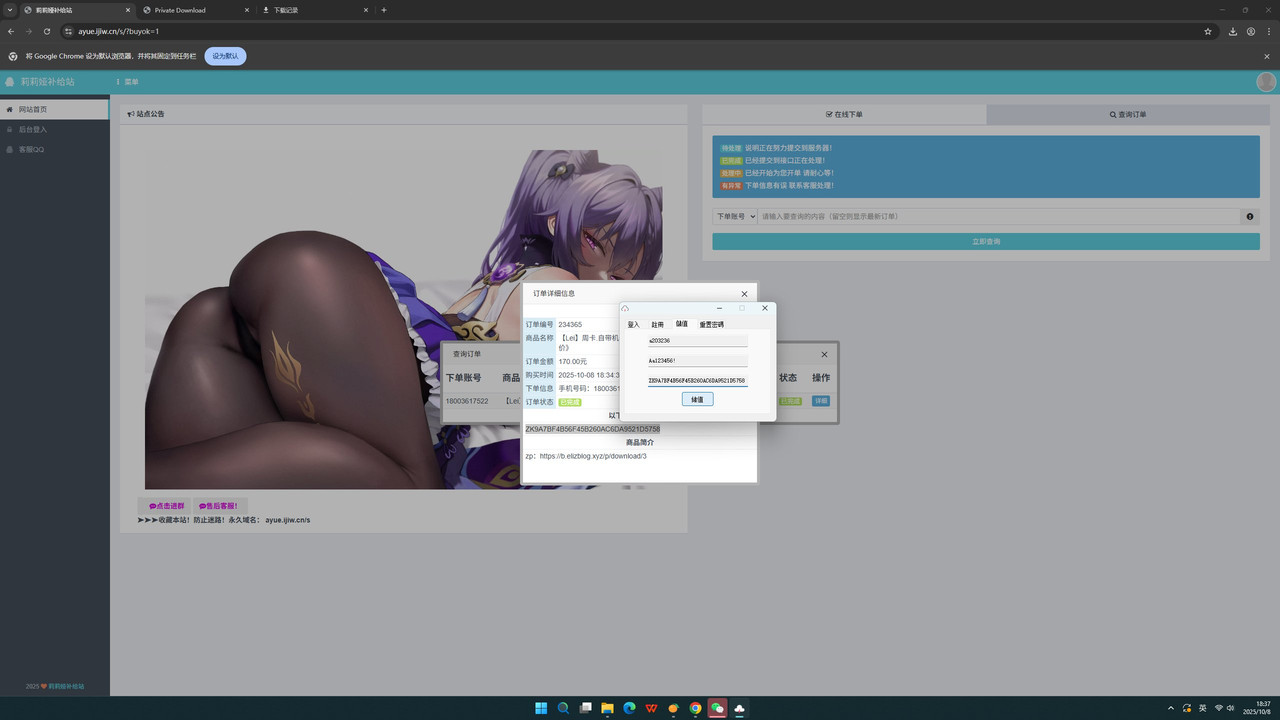Click the 售后客服 after-sales support button
Screen dimensions: 1280x720
[x=220, y=506]
